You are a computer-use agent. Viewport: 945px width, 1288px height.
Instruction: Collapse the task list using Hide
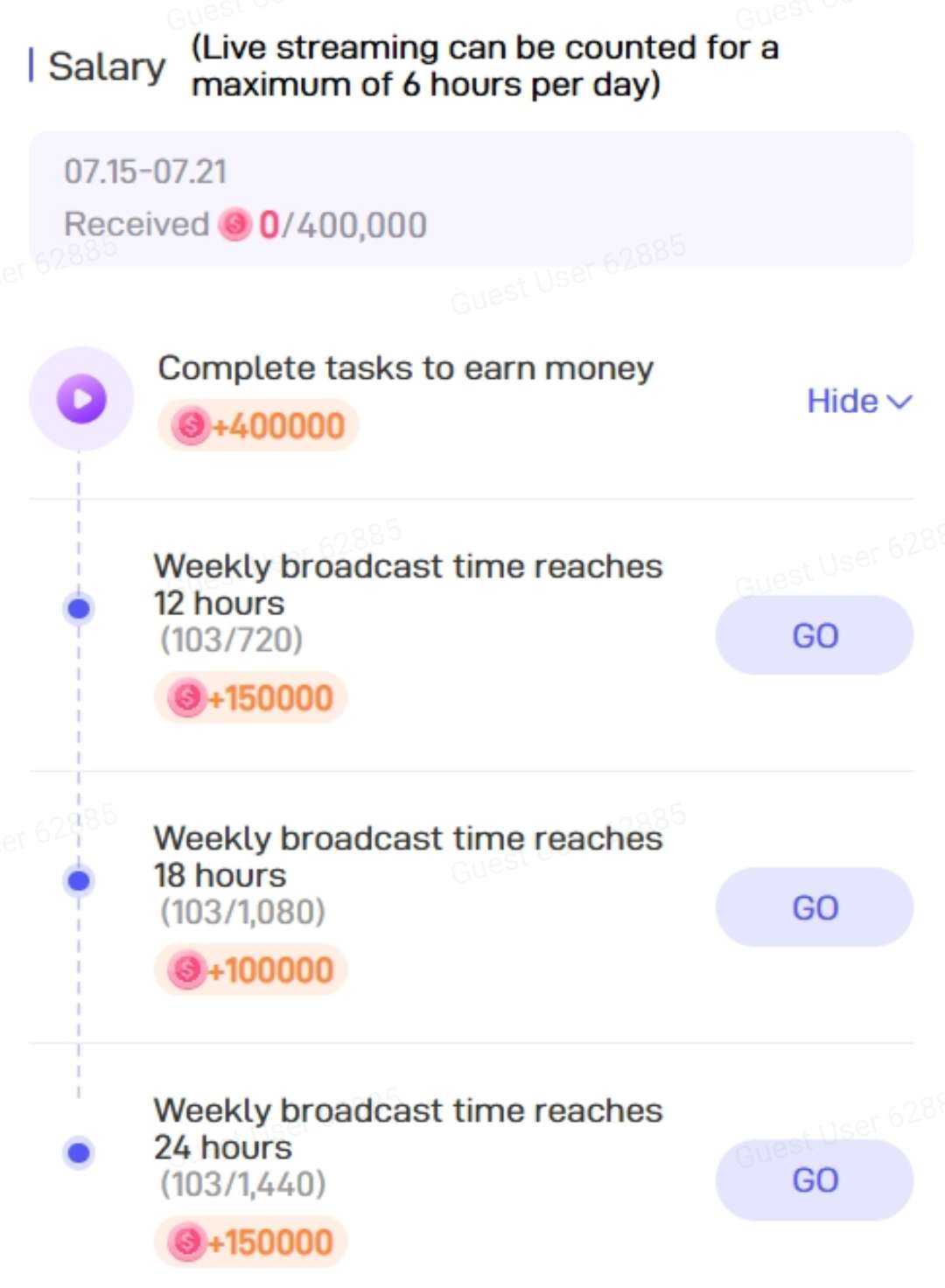click(x=859, y=401)
